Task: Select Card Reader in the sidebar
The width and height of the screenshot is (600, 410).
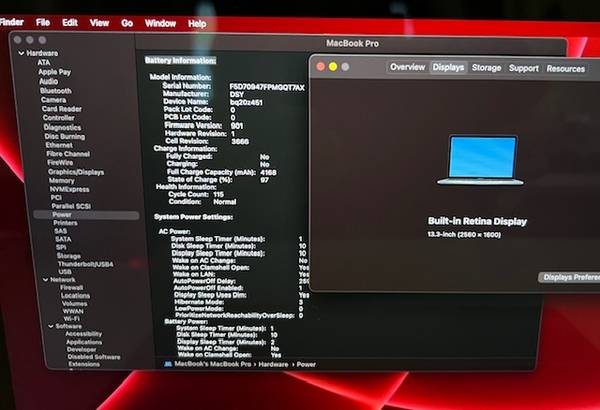Action: [62, 109]
